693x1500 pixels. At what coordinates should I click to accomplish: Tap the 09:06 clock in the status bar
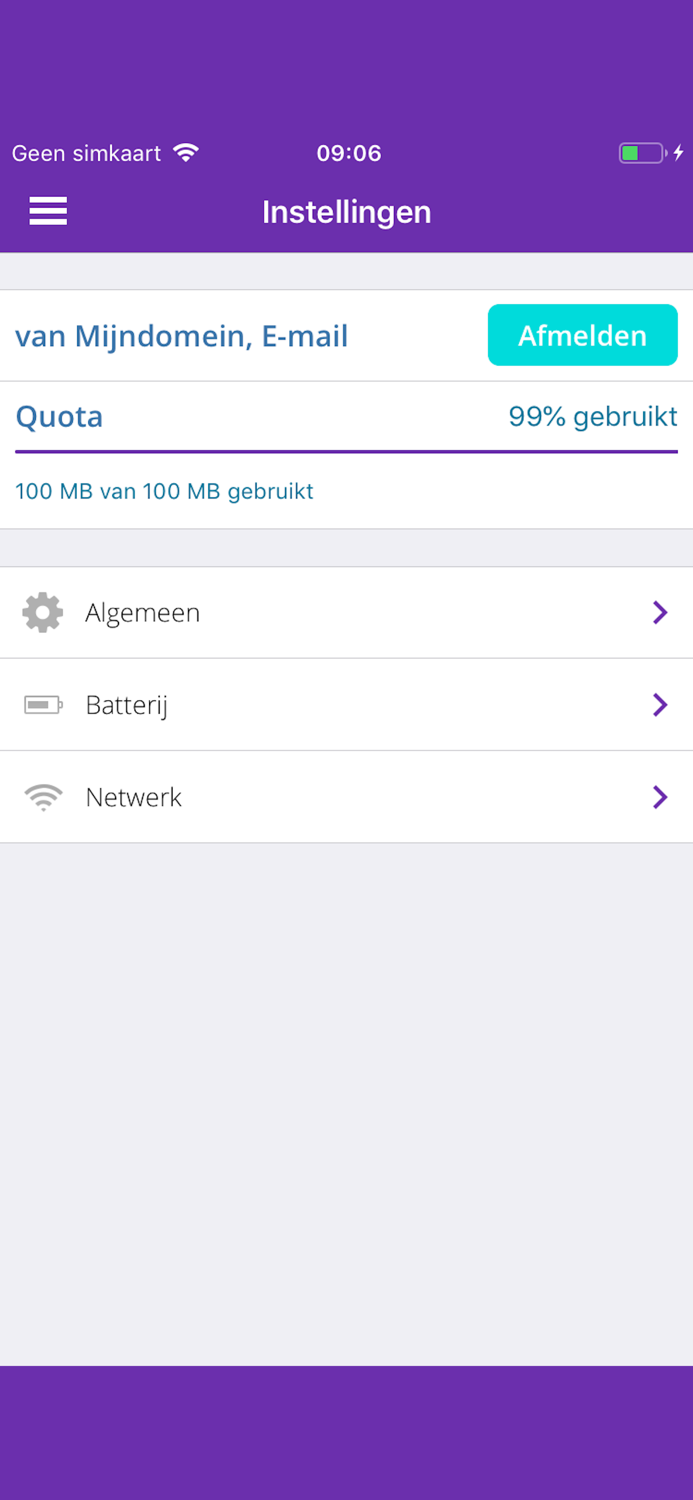[x=349, y=153]
